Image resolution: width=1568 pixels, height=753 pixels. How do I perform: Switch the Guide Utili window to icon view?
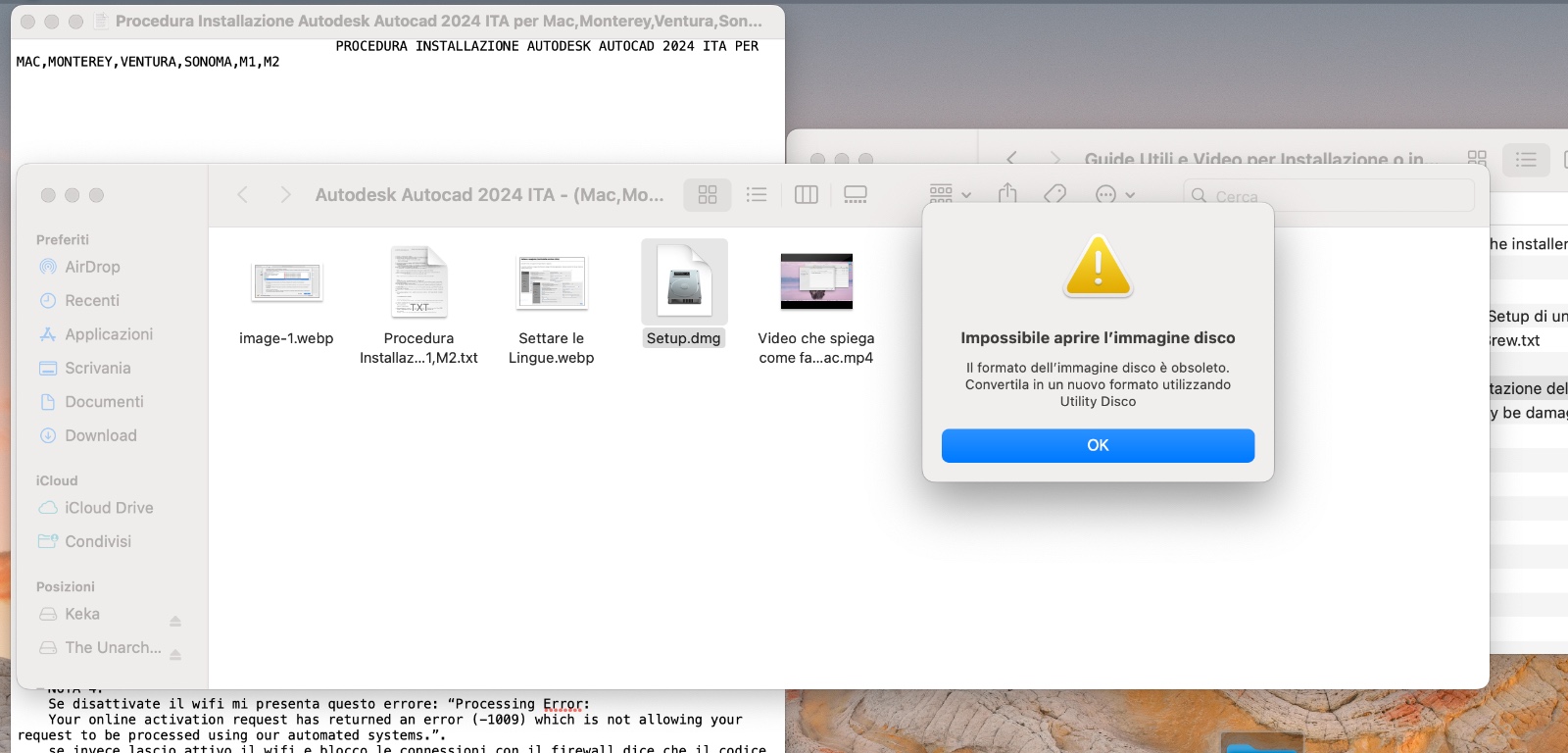[1477, 159]
